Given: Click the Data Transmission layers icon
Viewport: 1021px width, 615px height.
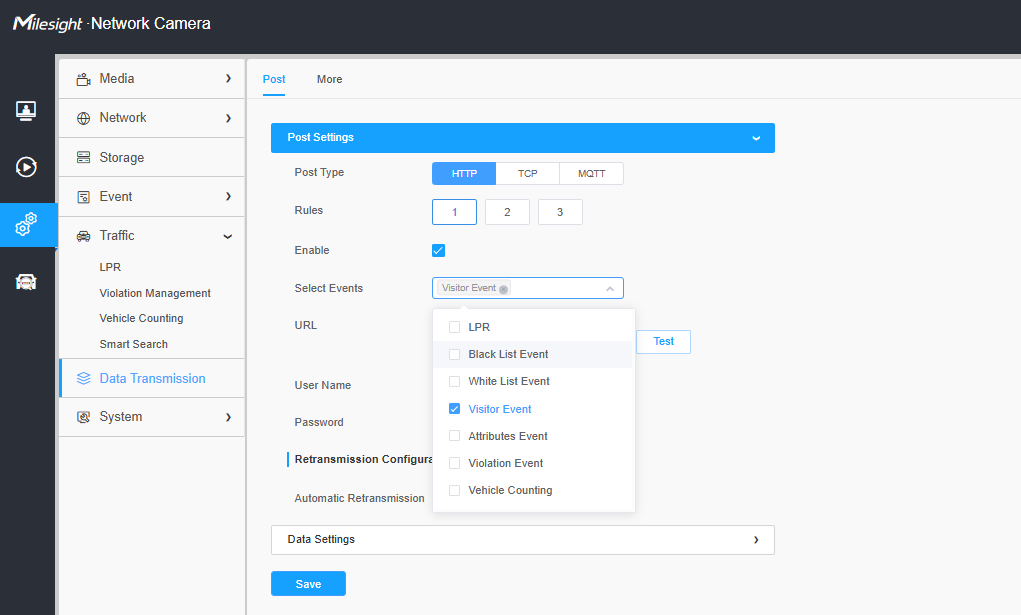Looking at the screenshot, I should coord(83,379).
